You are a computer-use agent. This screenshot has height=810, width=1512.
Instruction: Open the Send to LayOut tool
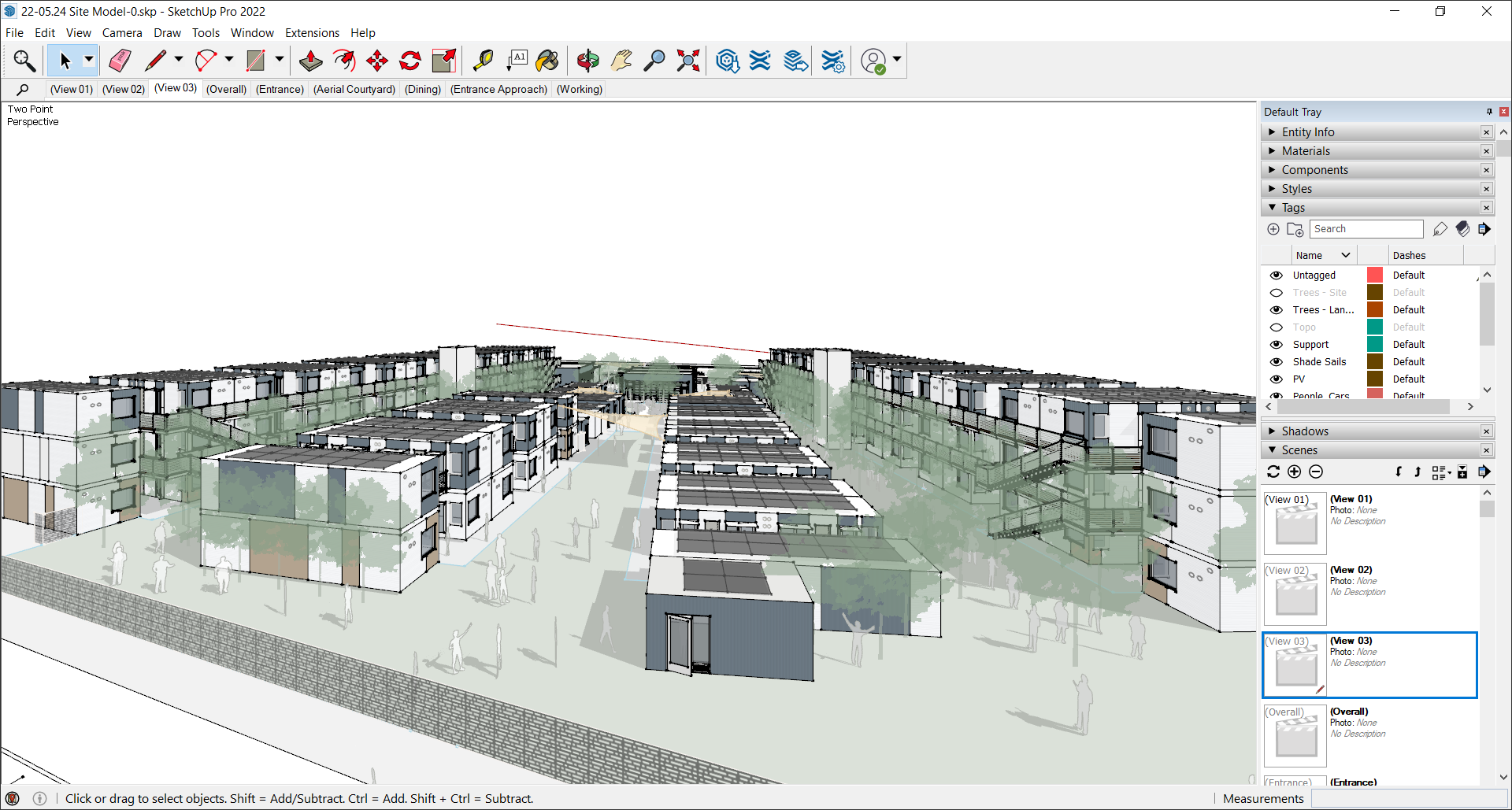(x=795, y=61)
